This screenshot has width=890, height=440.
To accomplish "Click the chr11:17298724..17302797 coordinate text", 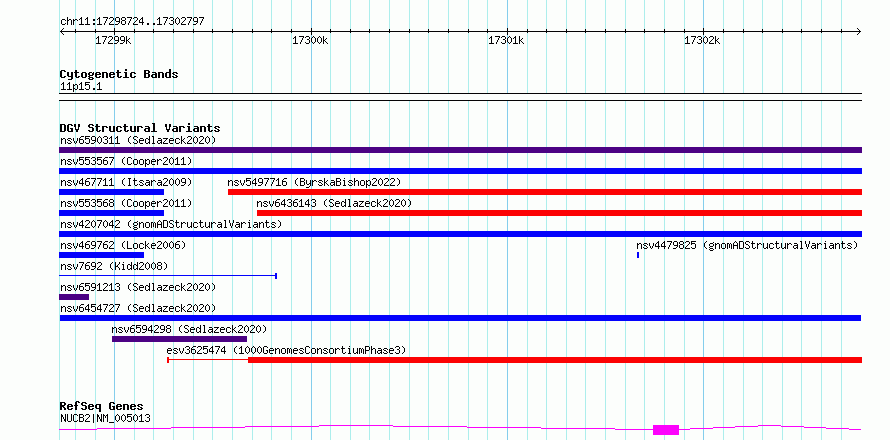I will tap(132, 22).
